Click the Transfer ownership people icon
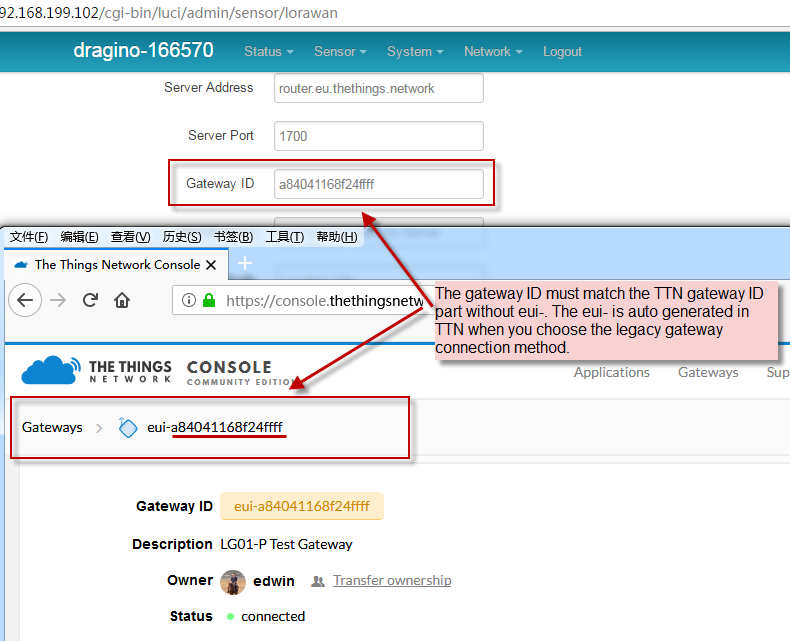 [317, 582]
